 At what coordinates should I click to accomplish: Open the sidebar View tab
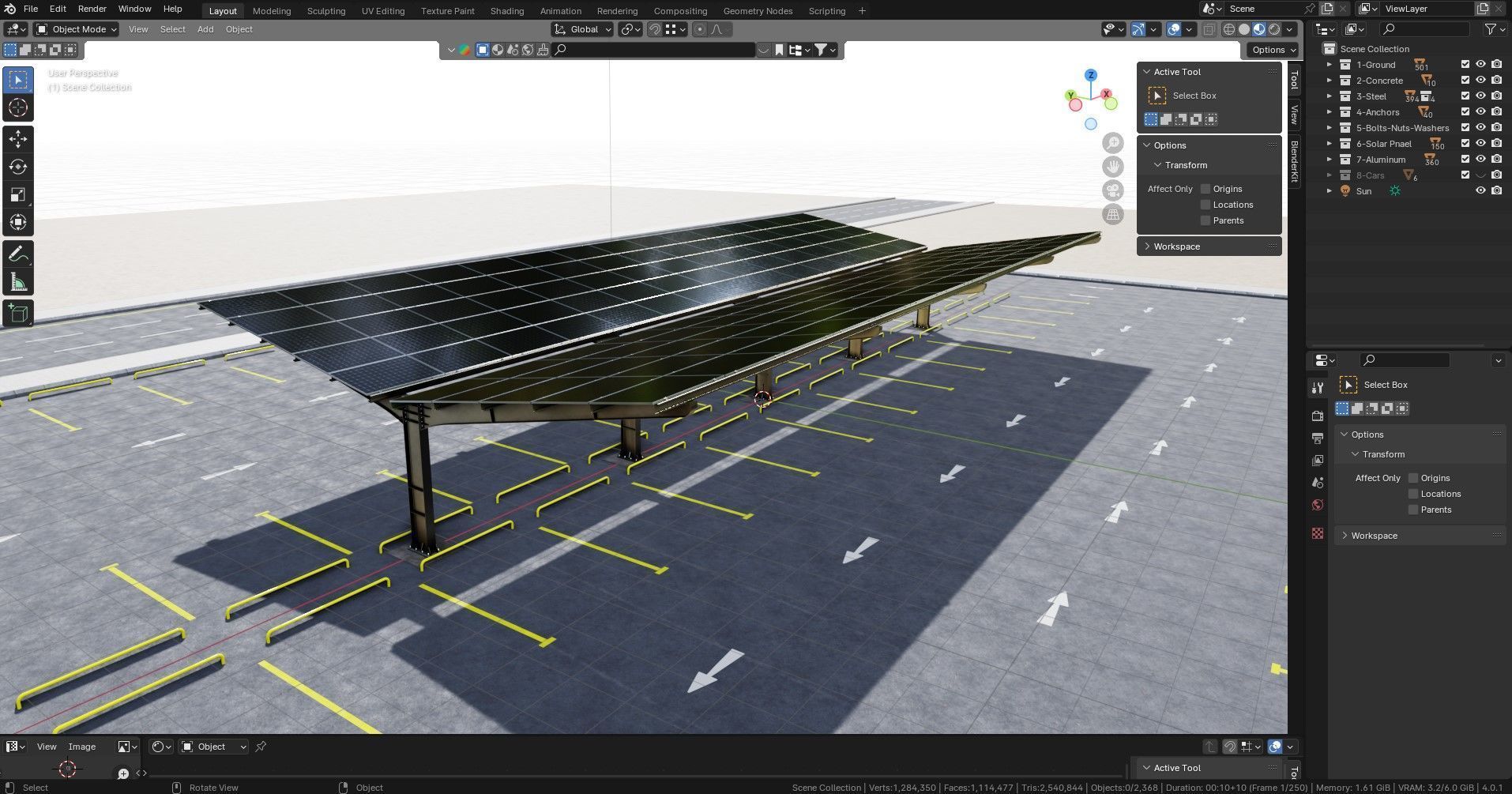point(1294,115)
